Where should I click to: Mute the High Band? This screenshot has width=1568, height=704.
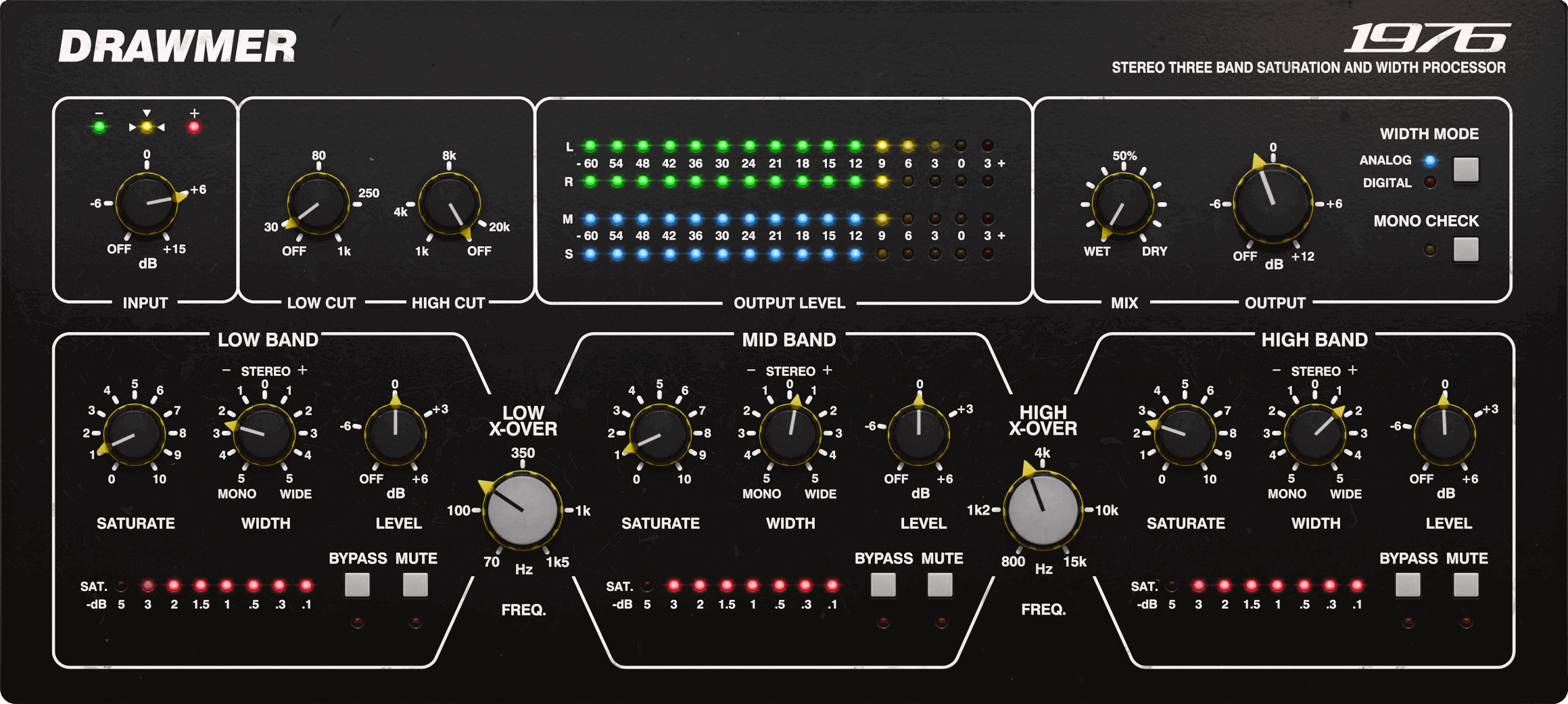1465,585
